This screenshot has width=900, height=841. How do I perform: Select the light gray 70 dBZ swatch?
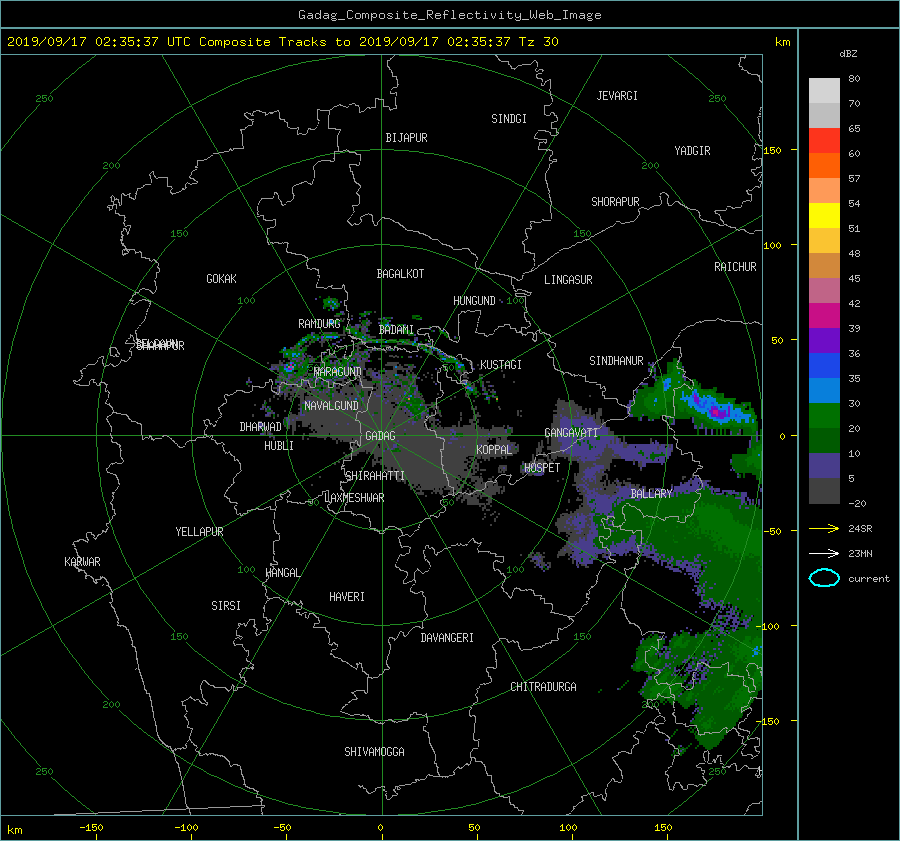tap(824, 91)
